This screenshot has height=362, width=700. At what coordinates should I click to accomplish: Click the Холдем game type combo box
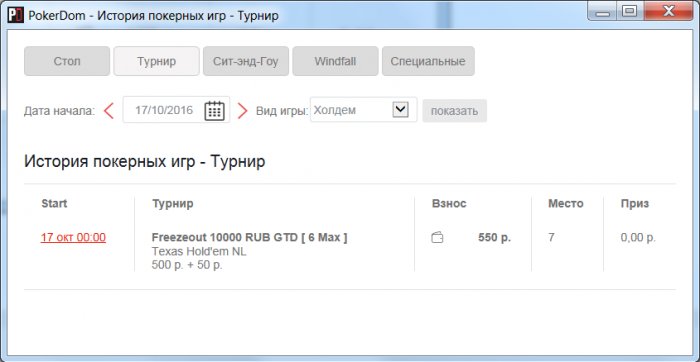coord(363,110)
